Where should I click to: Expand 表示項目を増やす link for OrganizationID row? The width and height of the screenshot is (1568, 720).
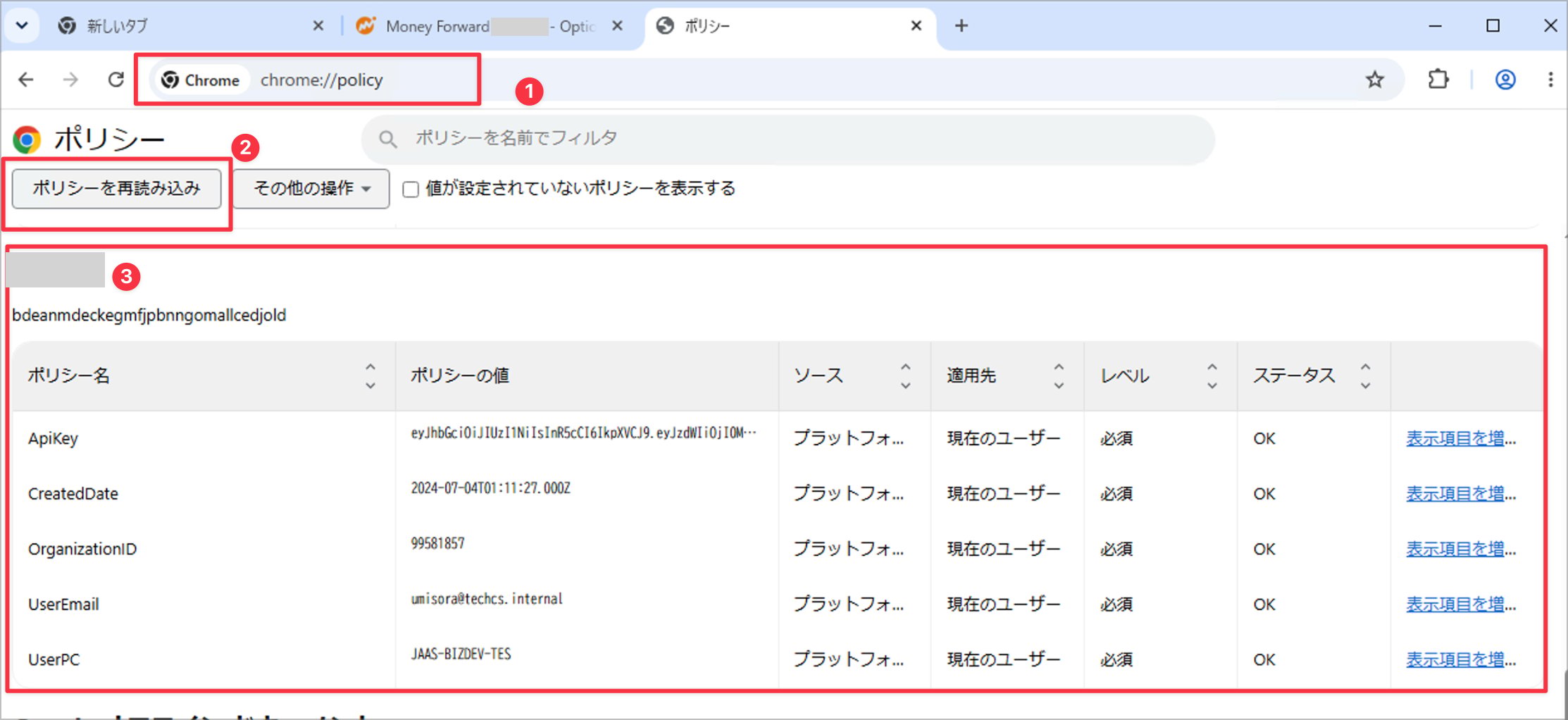[x=1461, y=549]
